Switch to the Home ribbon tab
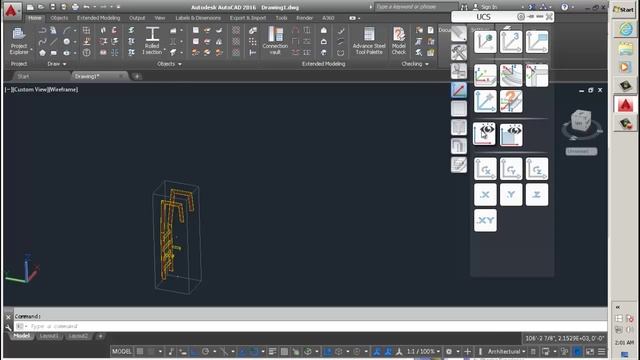This screenshot has height=360, width=640. (x=35, y=18)
